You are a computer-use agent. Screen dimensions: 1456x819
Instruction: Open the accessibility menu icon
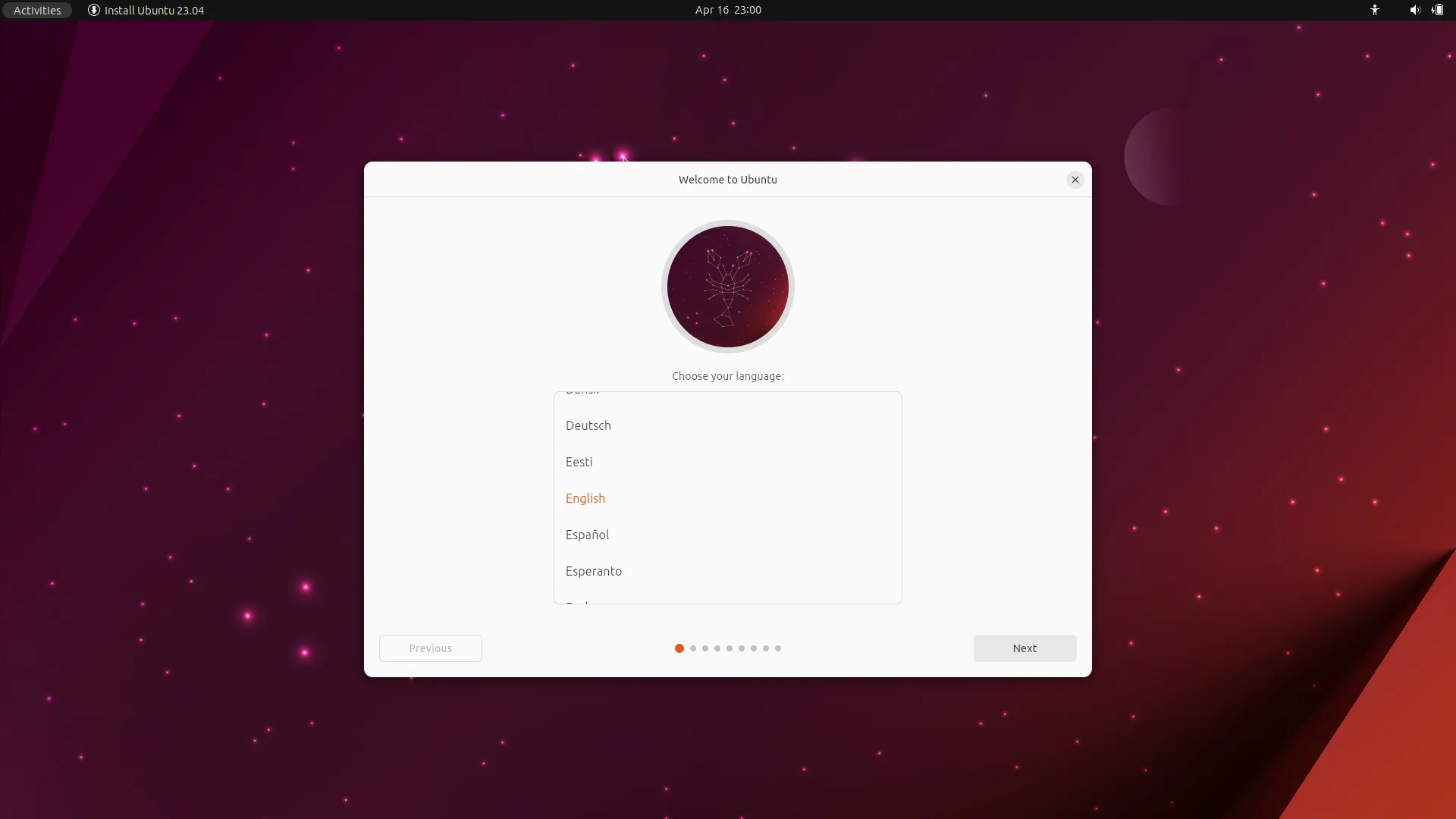(1375, 10)
